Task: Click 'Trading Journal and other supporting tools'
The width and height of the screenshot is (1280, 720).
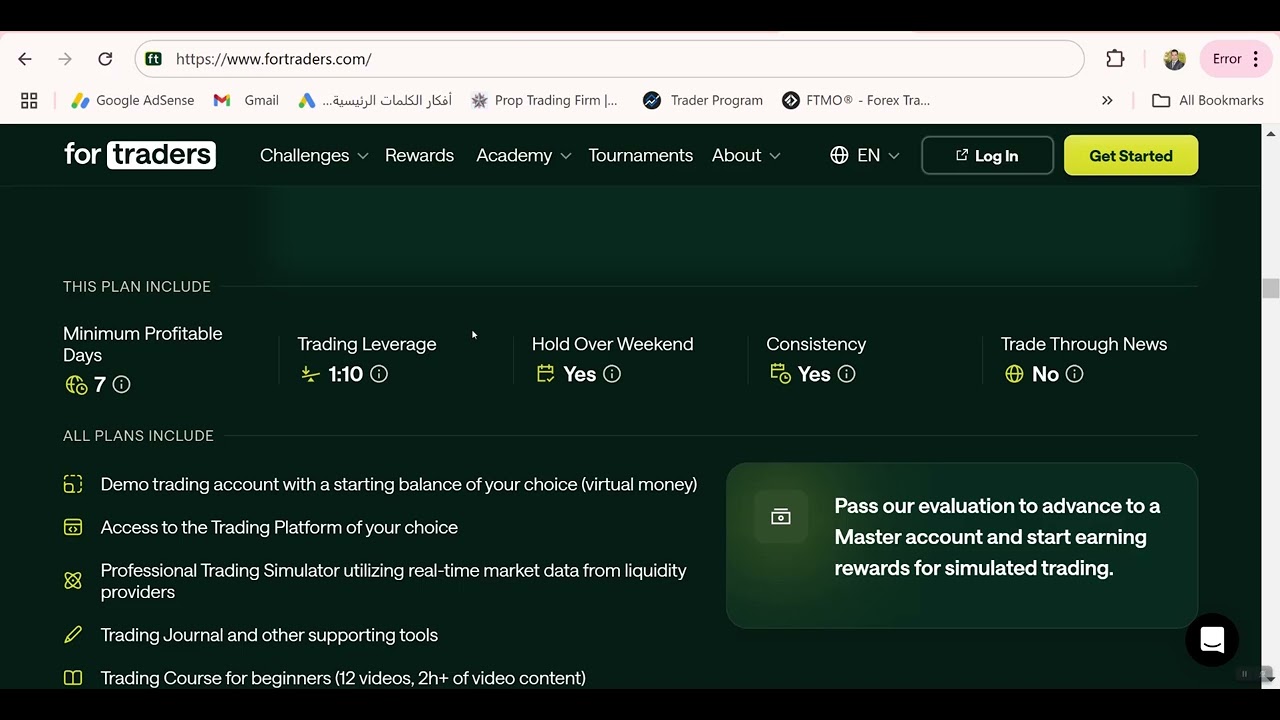Action: [269, 635]
